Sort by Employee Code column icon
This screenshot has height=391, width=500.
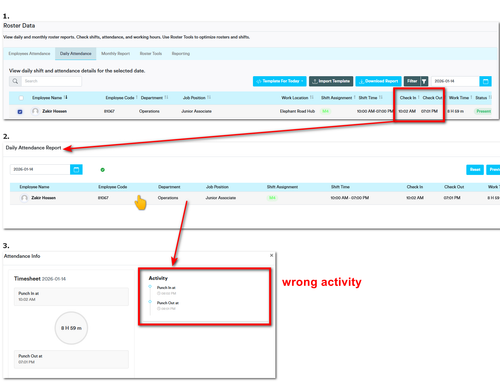(137, 97)
